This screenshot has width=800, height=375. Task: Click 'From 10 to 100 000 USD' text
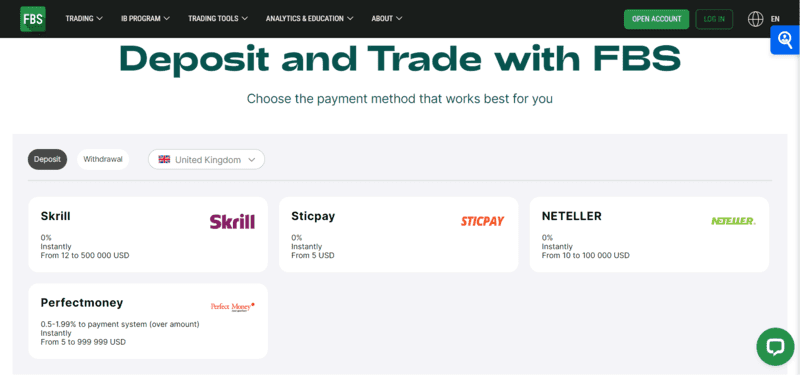[585, 255]
